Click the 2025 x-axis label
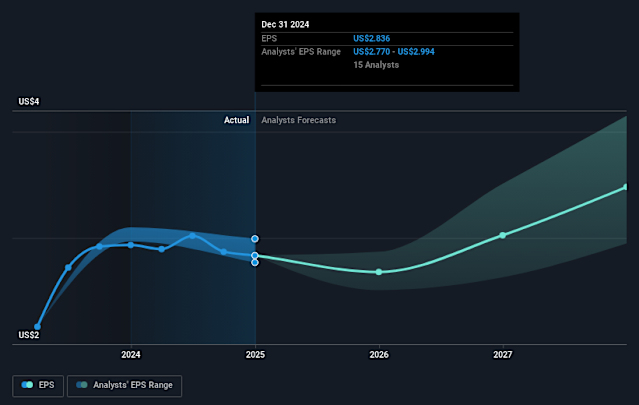This screenshot has height=405, width=639. 255,355
